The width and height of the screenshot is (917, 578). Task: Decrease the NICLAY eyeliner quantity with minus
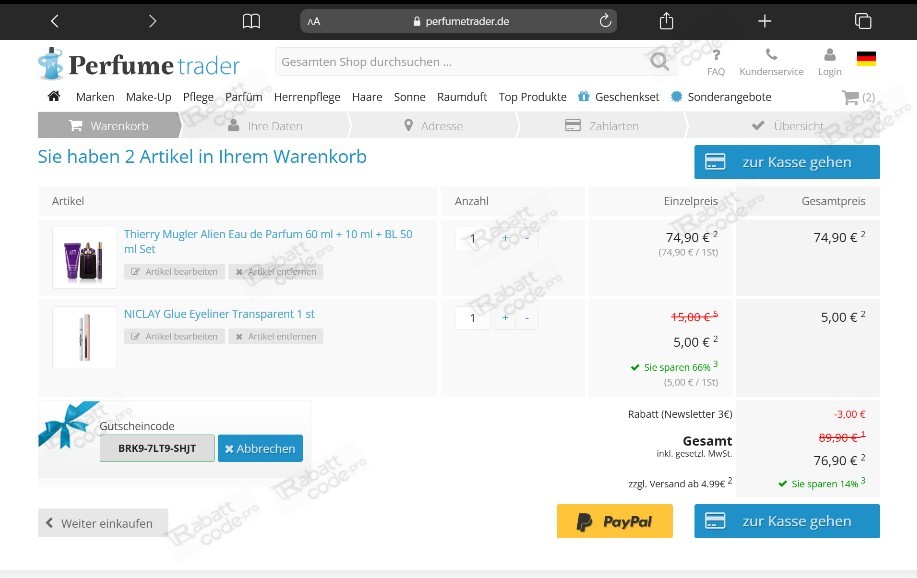527,318
